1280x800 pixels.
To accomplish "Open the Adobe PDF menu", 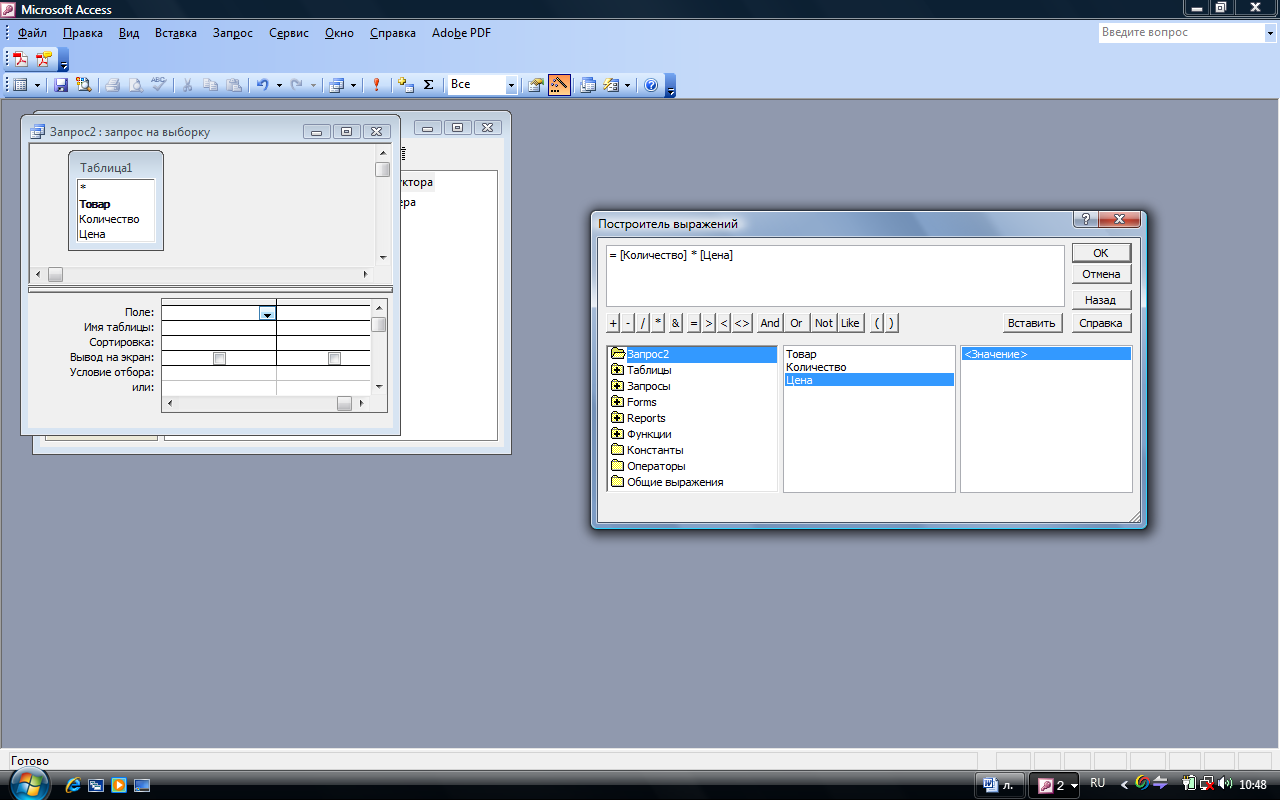I will point(461,33).
